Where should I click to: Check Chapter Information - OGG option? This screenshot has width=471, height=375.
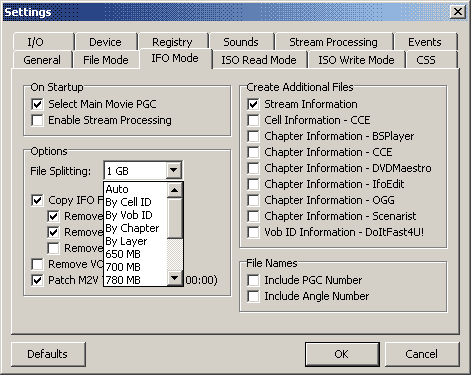tap(253, 200)
